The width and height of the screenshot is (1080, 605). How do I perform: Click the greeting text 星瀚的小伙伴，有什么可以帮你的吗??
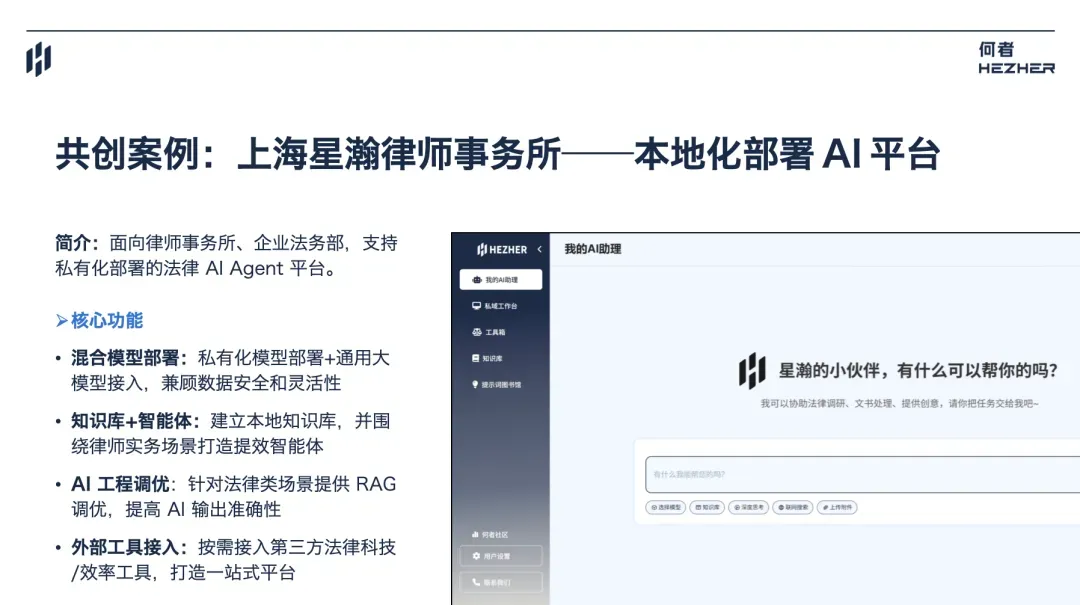[x=918, y=371]
